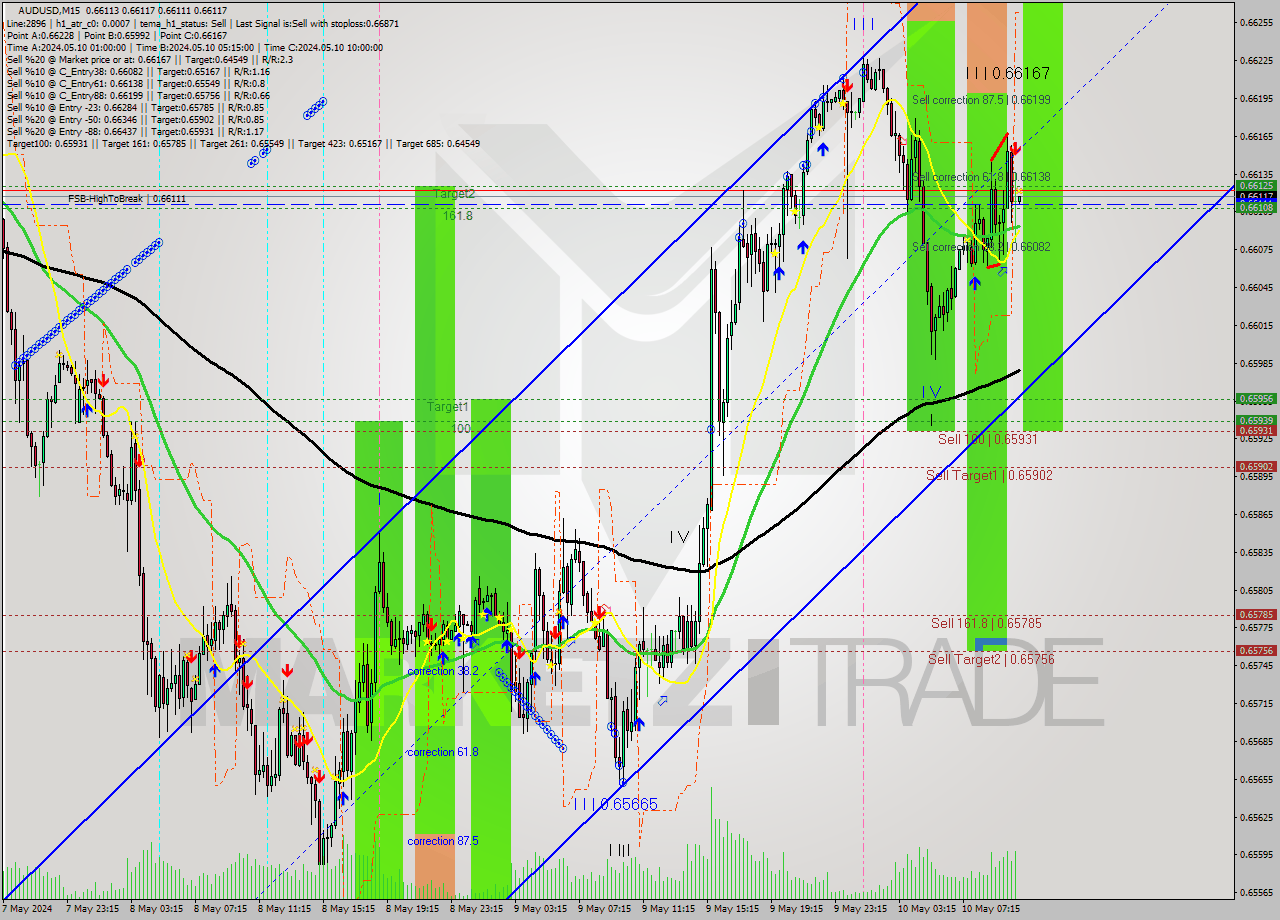Viewport: 1280px width, 920px height.
Task: Select the 'correction 61.8' blue label
Action: (x=443, y=752)
